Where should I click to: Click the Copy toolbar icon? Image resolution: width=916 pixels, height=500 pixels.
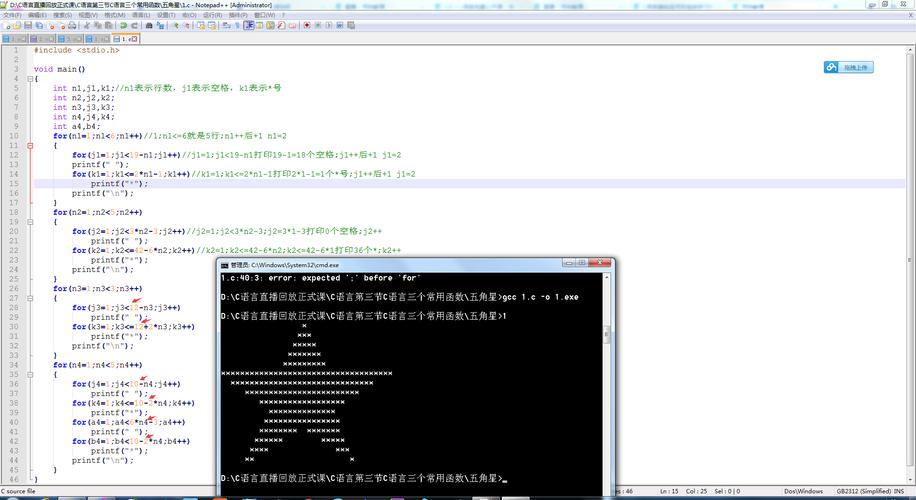tap(98, 26)
